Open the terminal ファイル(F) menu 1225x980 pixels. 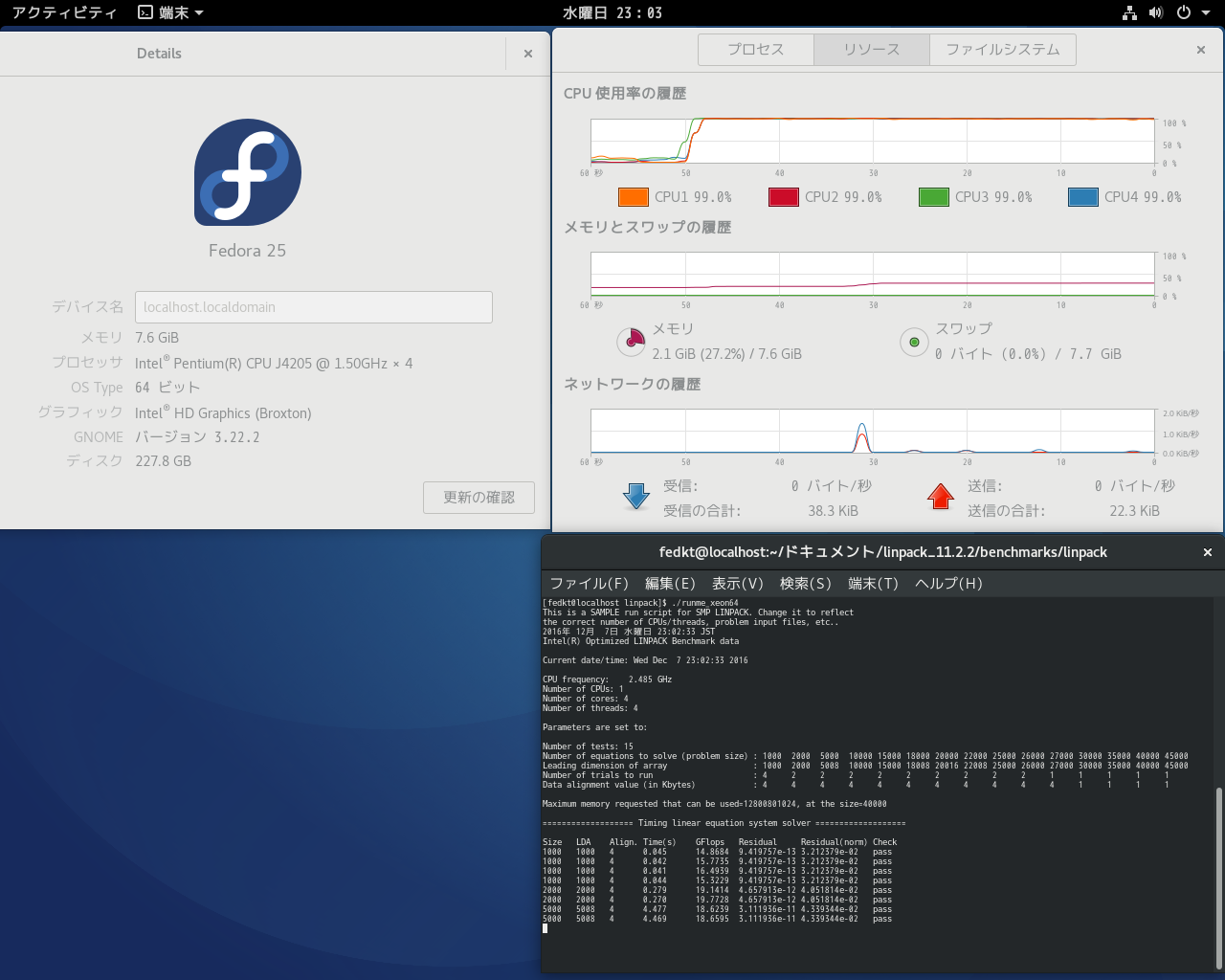click(589, 583)
